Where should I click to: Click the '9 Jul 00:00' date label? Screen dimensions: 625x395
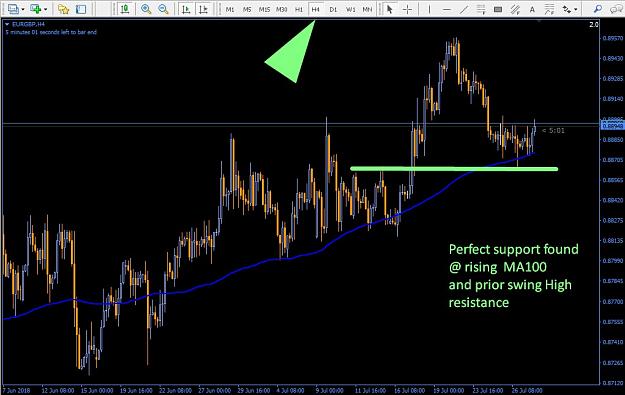point(330,391)
